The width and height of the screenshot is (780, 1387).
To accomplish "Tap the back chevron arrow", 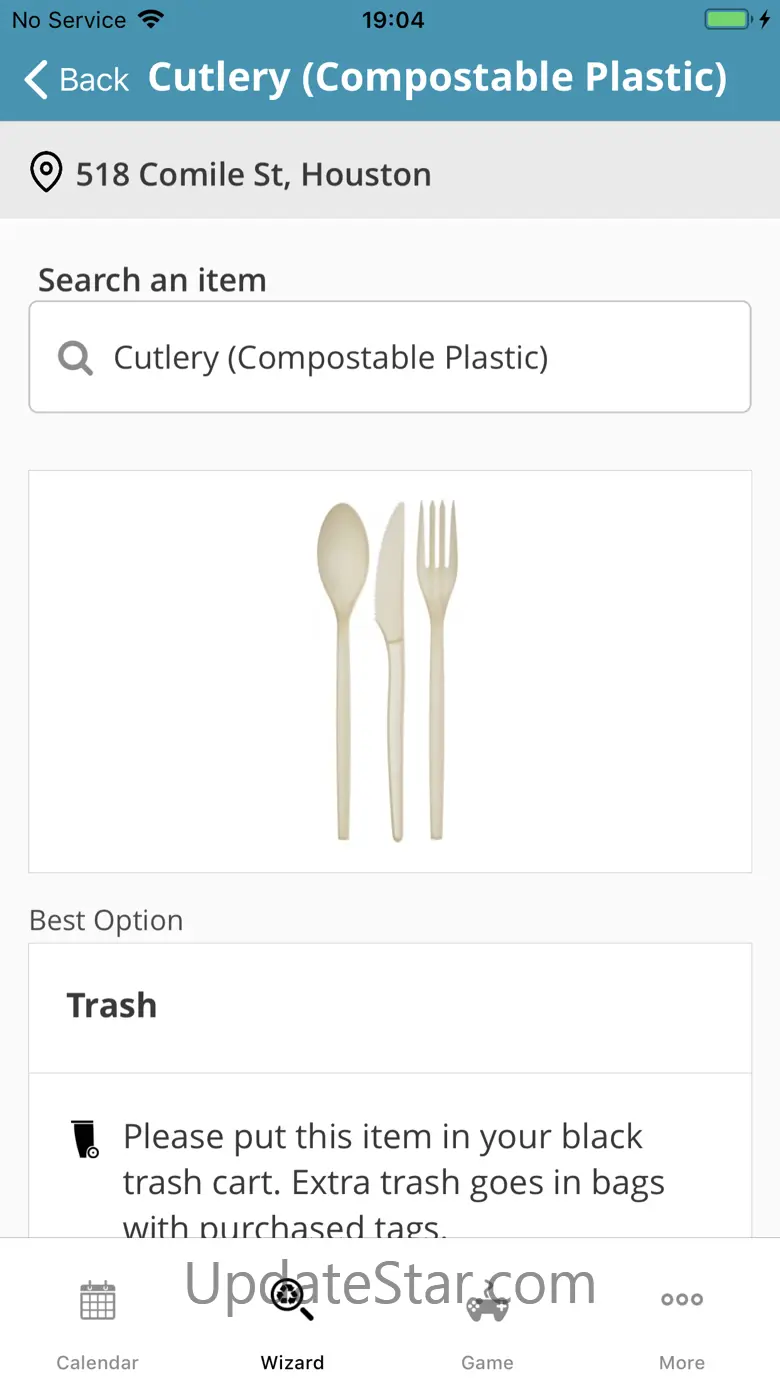I will 35,79.
